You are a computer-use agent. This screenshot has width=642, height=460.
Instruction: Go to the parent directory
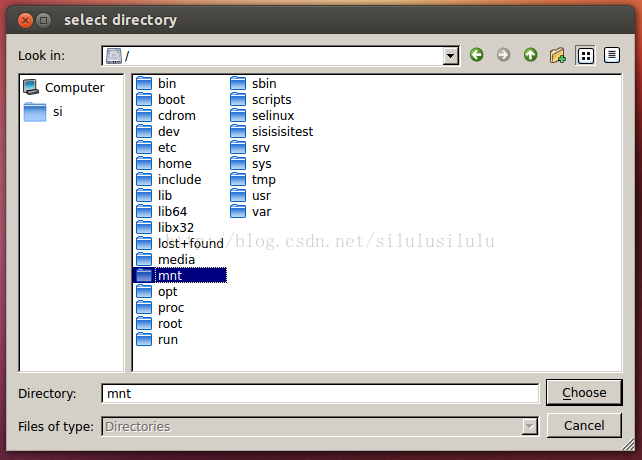[530, 55]
